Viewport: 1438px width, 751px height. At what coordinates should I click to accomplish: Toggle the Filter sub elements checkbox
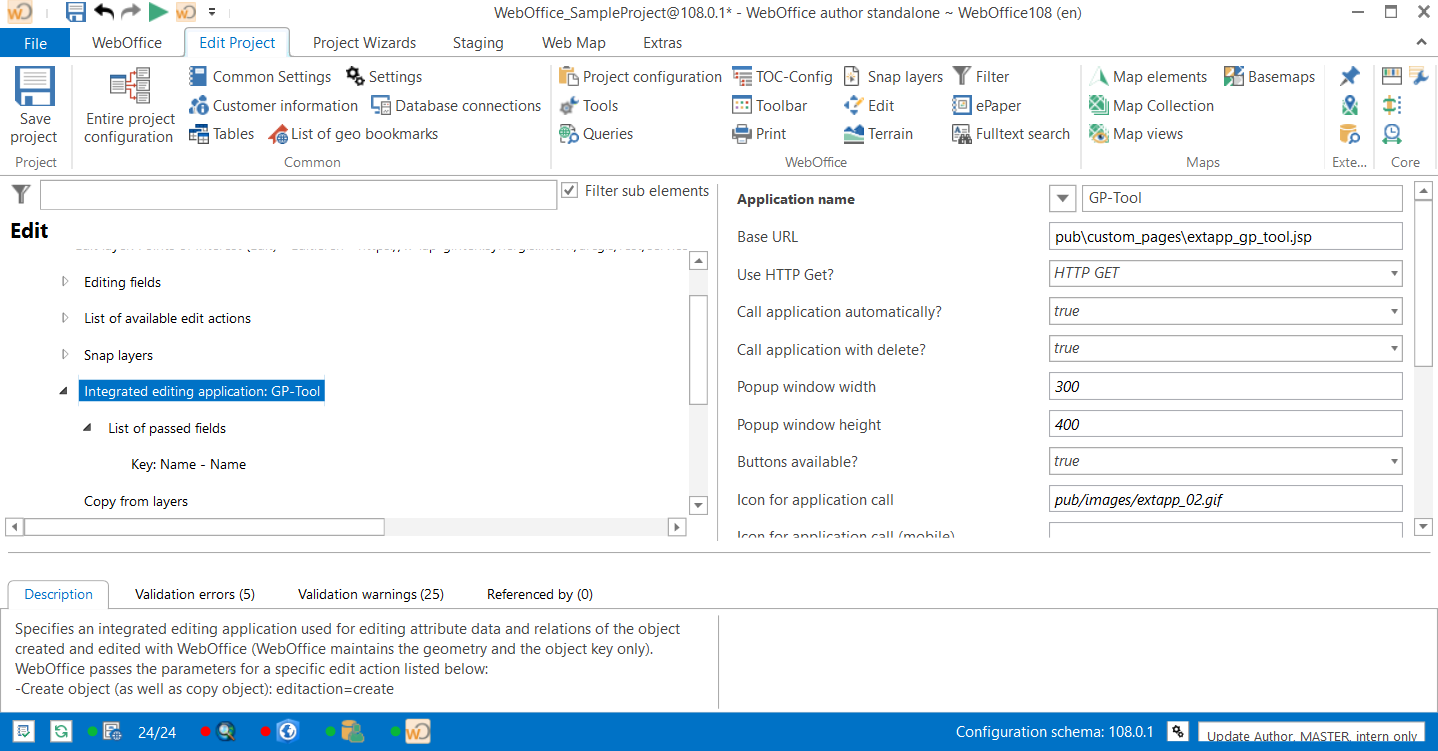(570, 190)
